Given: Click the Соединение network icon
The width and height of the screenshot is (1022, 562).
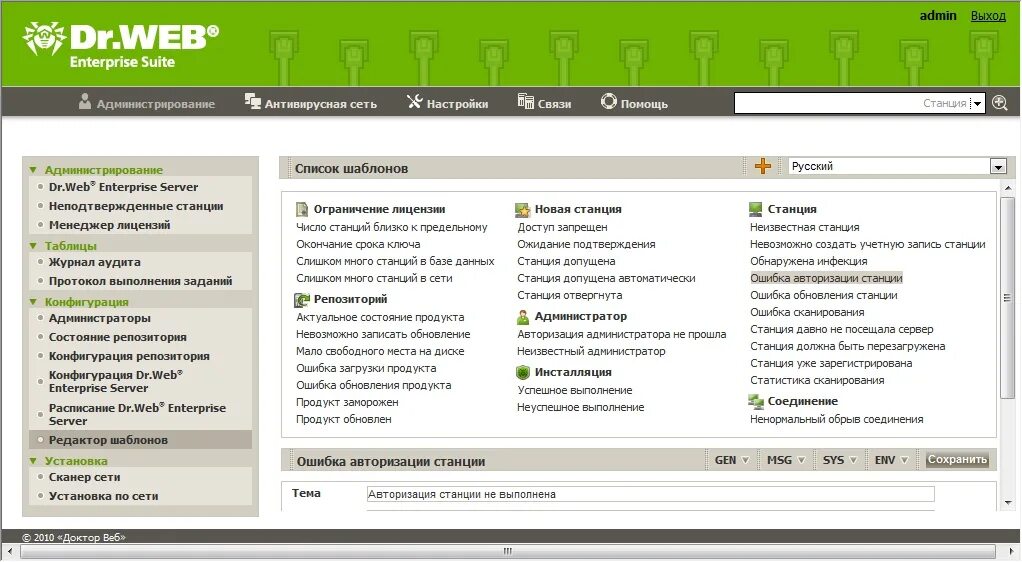Looking at the screenshot, I should coord(756,401).
